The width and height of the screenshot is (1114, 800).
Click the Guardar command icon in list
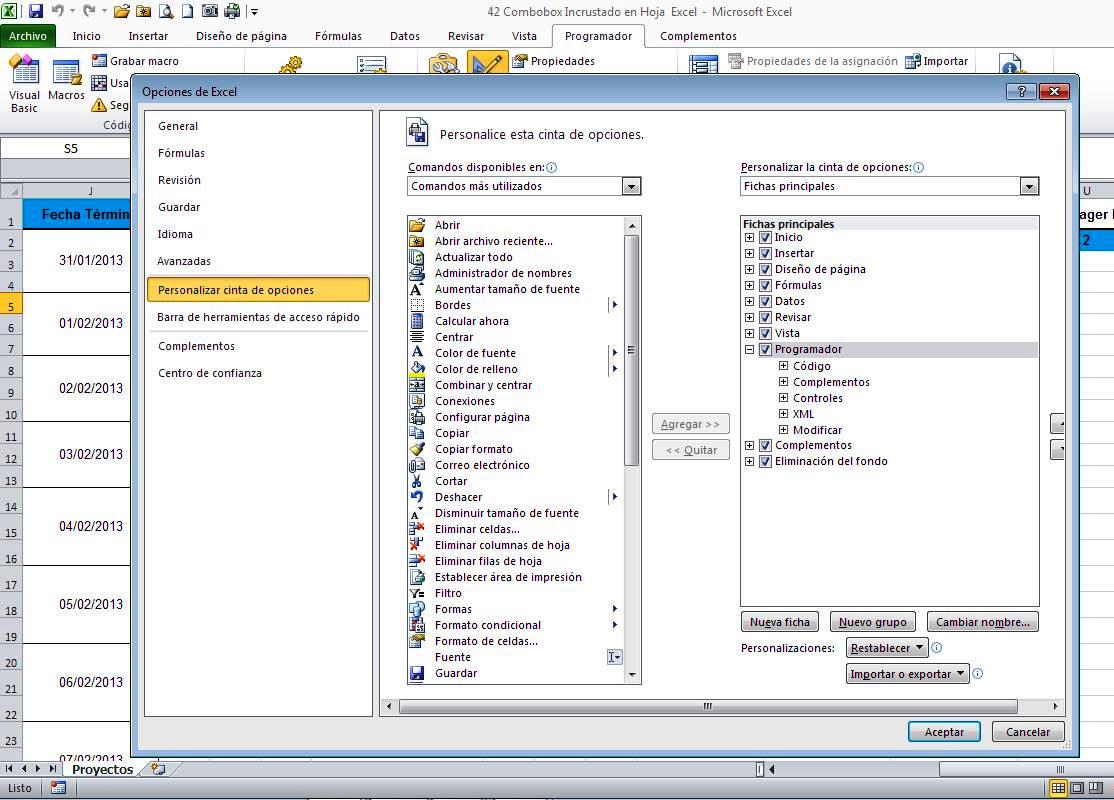417,673
